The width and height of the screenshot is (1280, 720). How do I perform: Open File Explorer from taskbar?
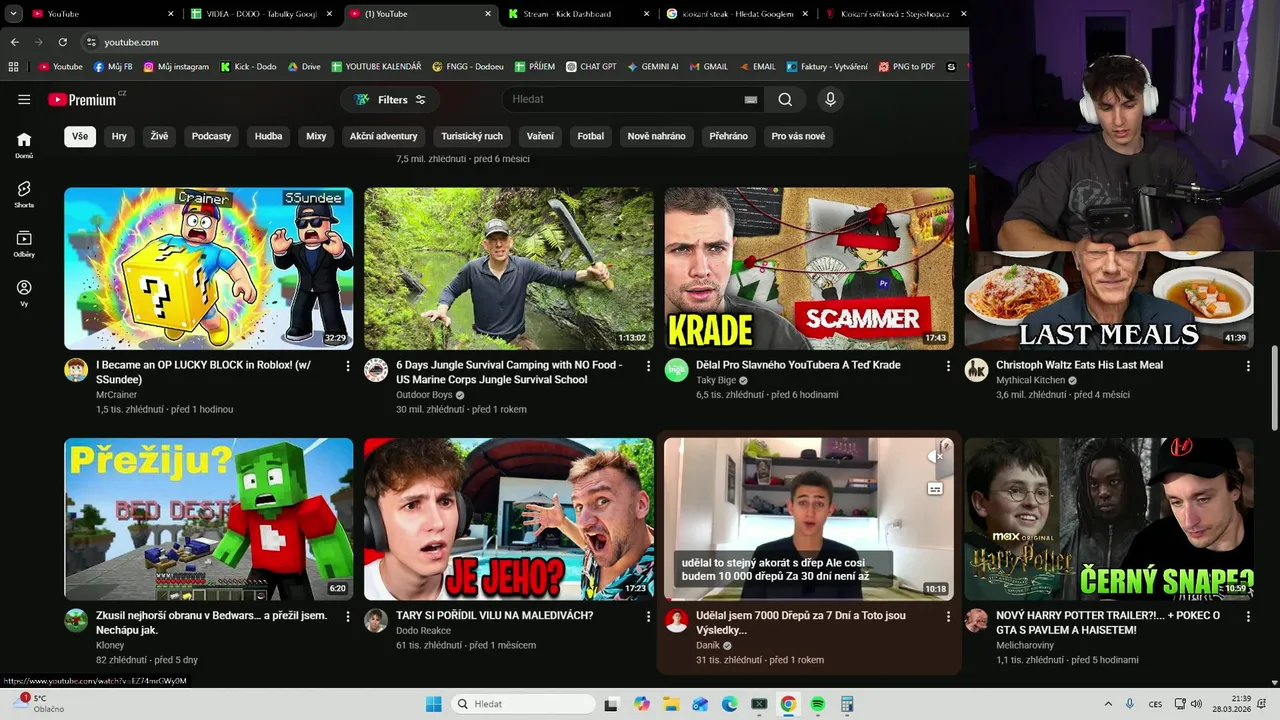pyautogui.click(x=671, y=704)
